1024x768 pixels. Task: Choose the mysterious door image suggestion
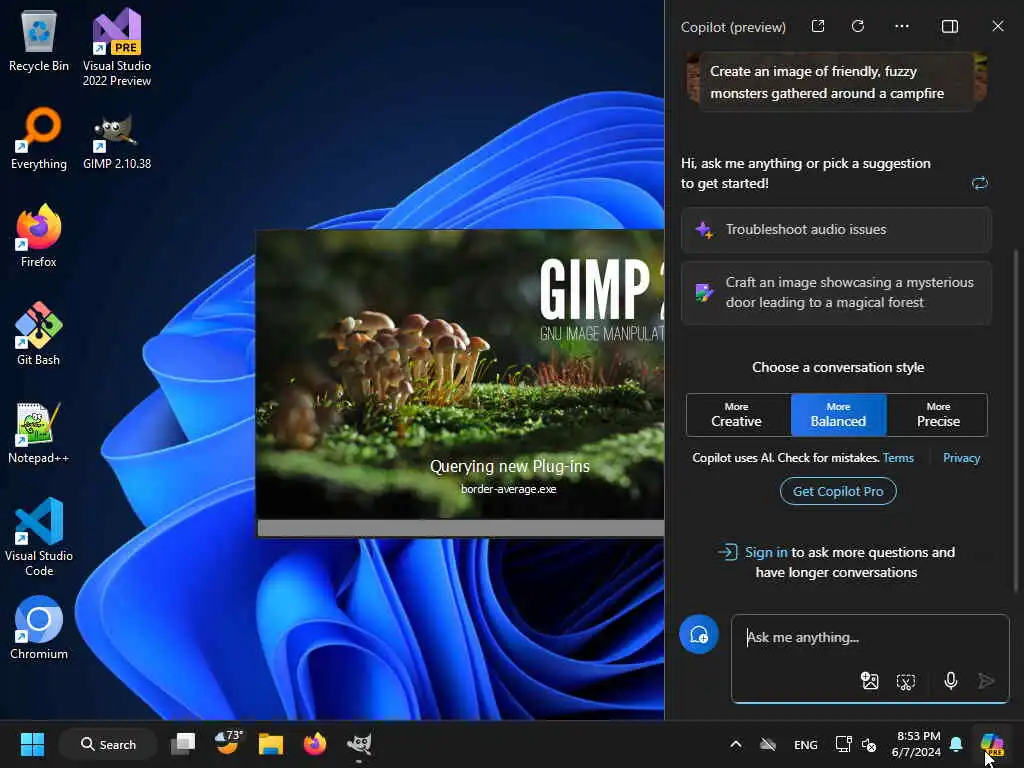tap(836, 293)
